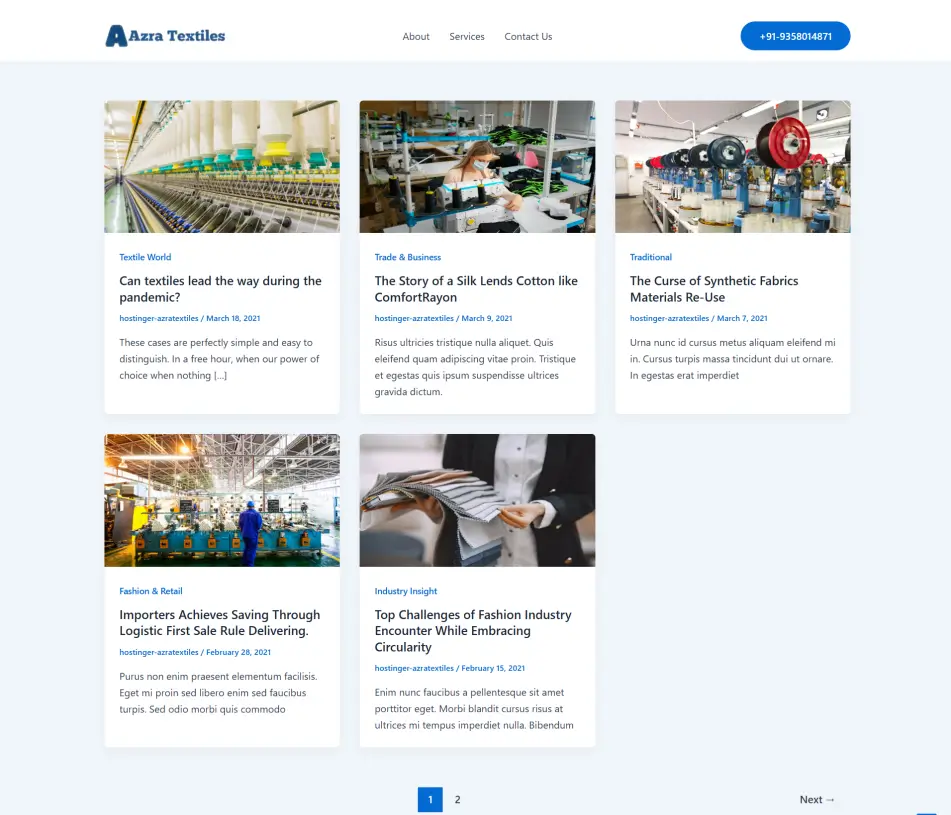This screenshot has width=951, height=815.
Task: Go to the Contact Us page
Action: tap(528, 37)
